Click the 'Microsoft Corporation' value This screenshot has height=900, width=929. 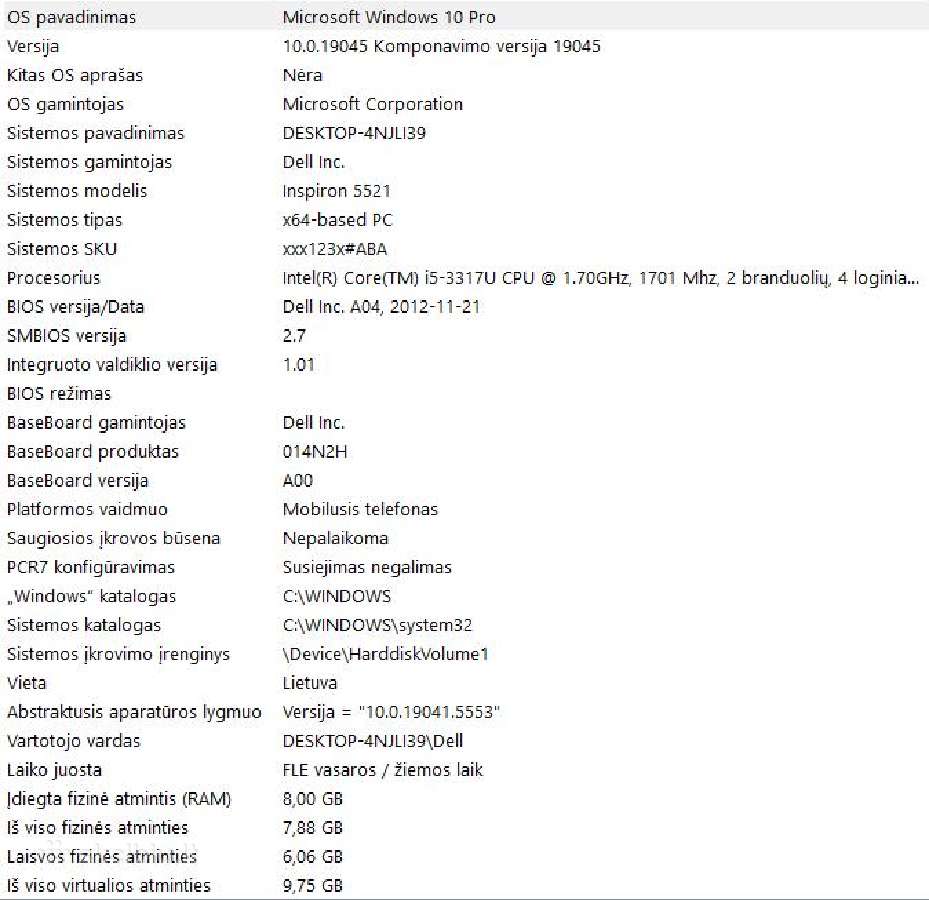373,104
